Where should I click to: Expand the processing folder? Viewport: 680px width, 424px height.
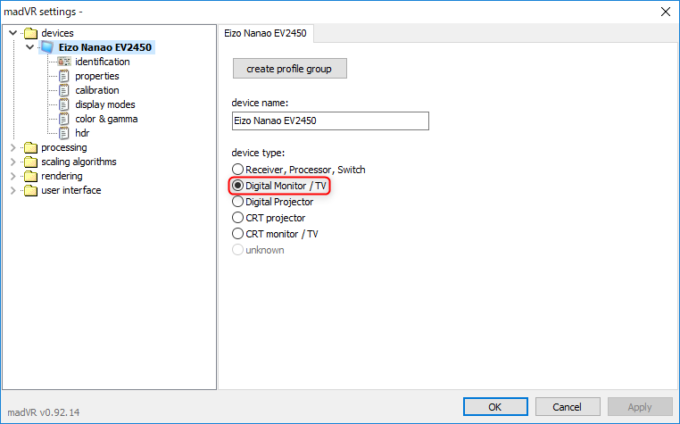13,148
